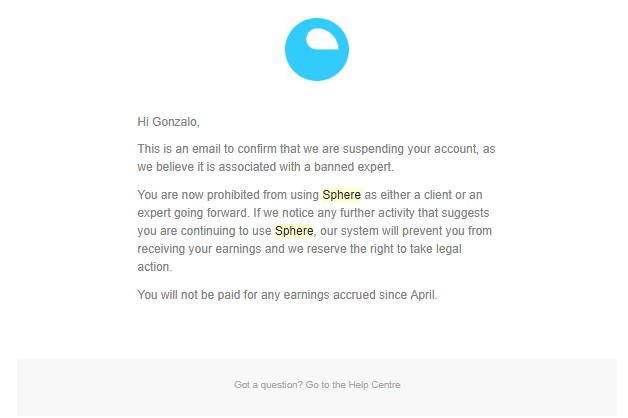Click the word "action." ending the paragraph
The image size is (628, 418).
(x=155, y=267)
